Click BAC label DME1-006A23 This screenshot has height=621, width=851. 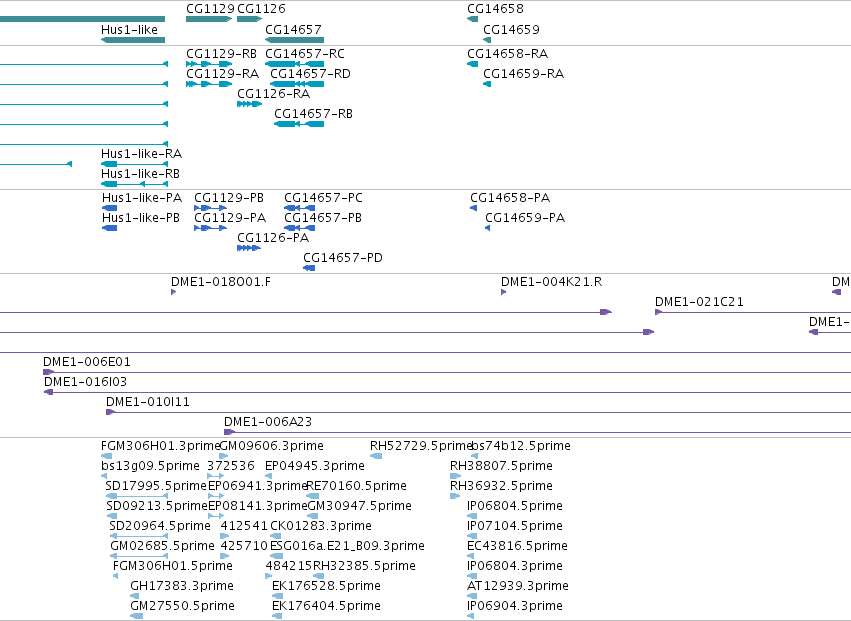[x=268, y=423]
